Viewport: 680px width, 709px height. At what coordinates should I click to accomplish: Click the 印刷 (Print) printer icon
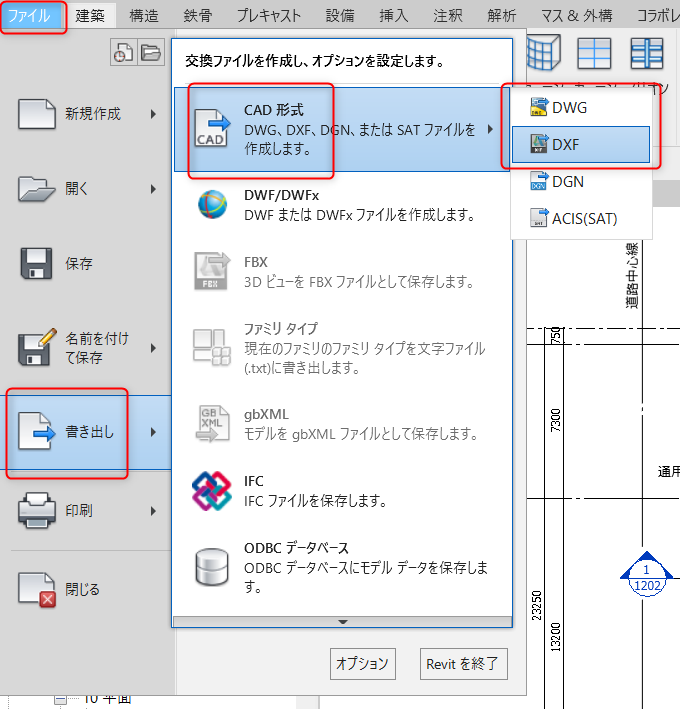tap(38, 511)
